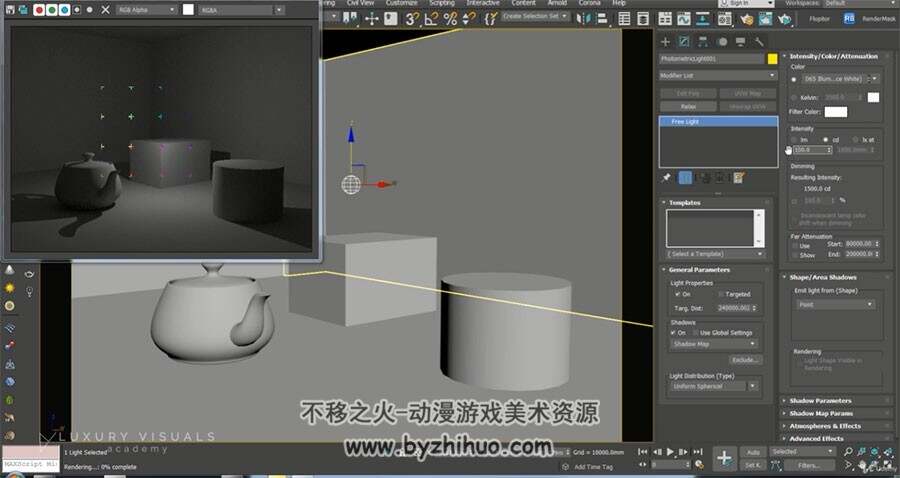Open the Uniform Spherical distribution dropdown
Screen dimensions: 900x478
pos(714,387)
